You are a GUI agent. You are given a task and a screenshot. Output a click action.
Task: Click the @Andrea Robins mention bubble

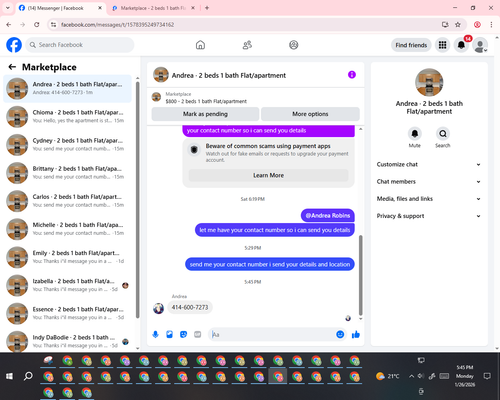click(328, 216)
